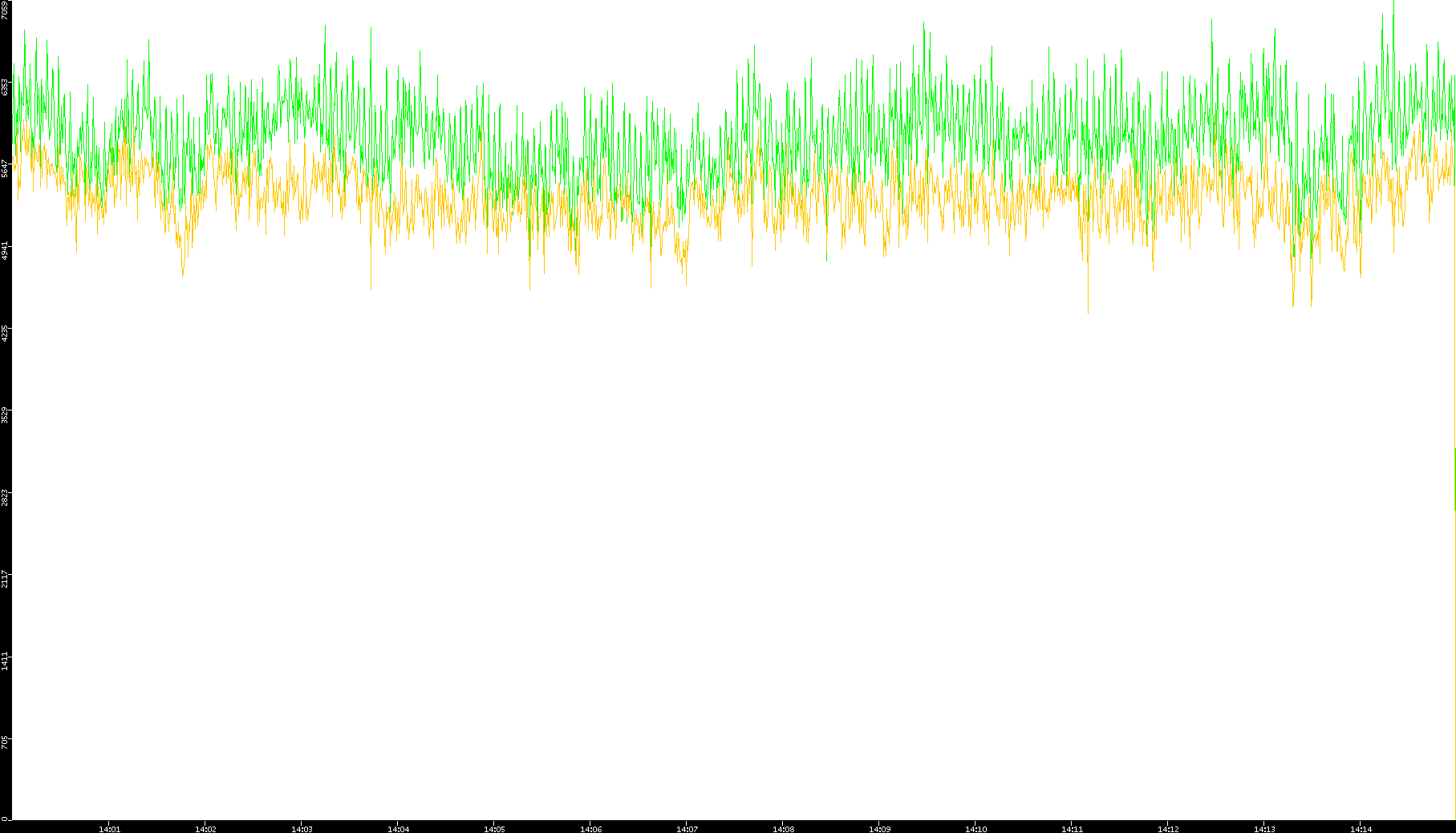Select the 6353 value axis label

click(x=5, y=87)
